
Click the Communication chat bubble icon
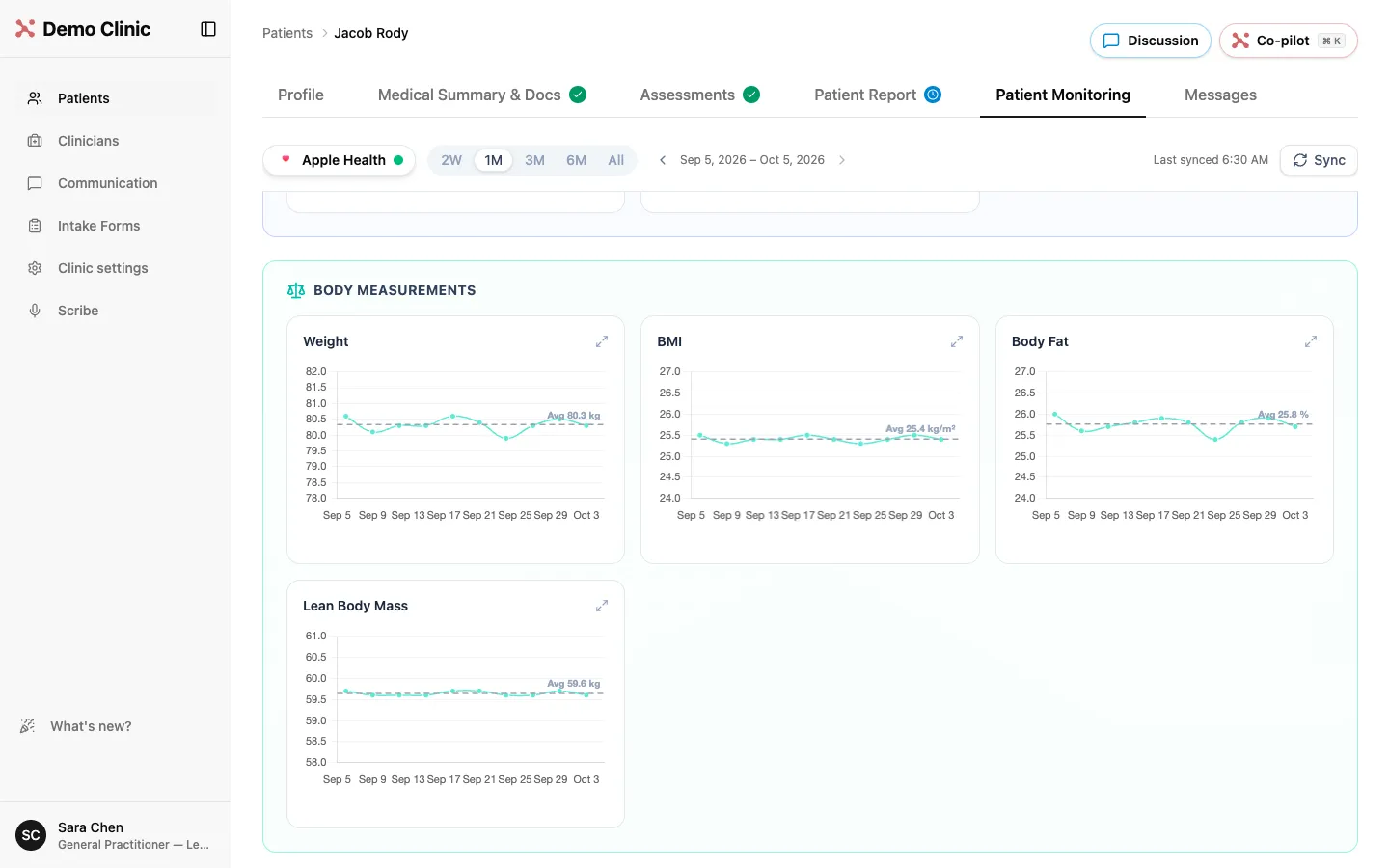click(x=35, y=183)
